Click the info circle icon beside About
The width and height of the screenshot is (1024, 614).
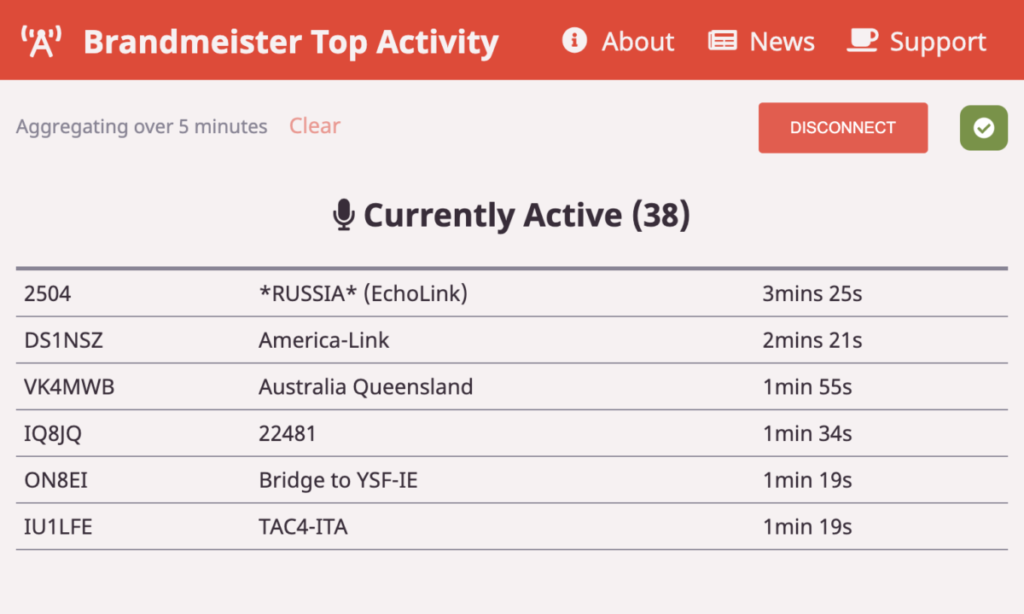pyautogui.click(x=573, y=41)
